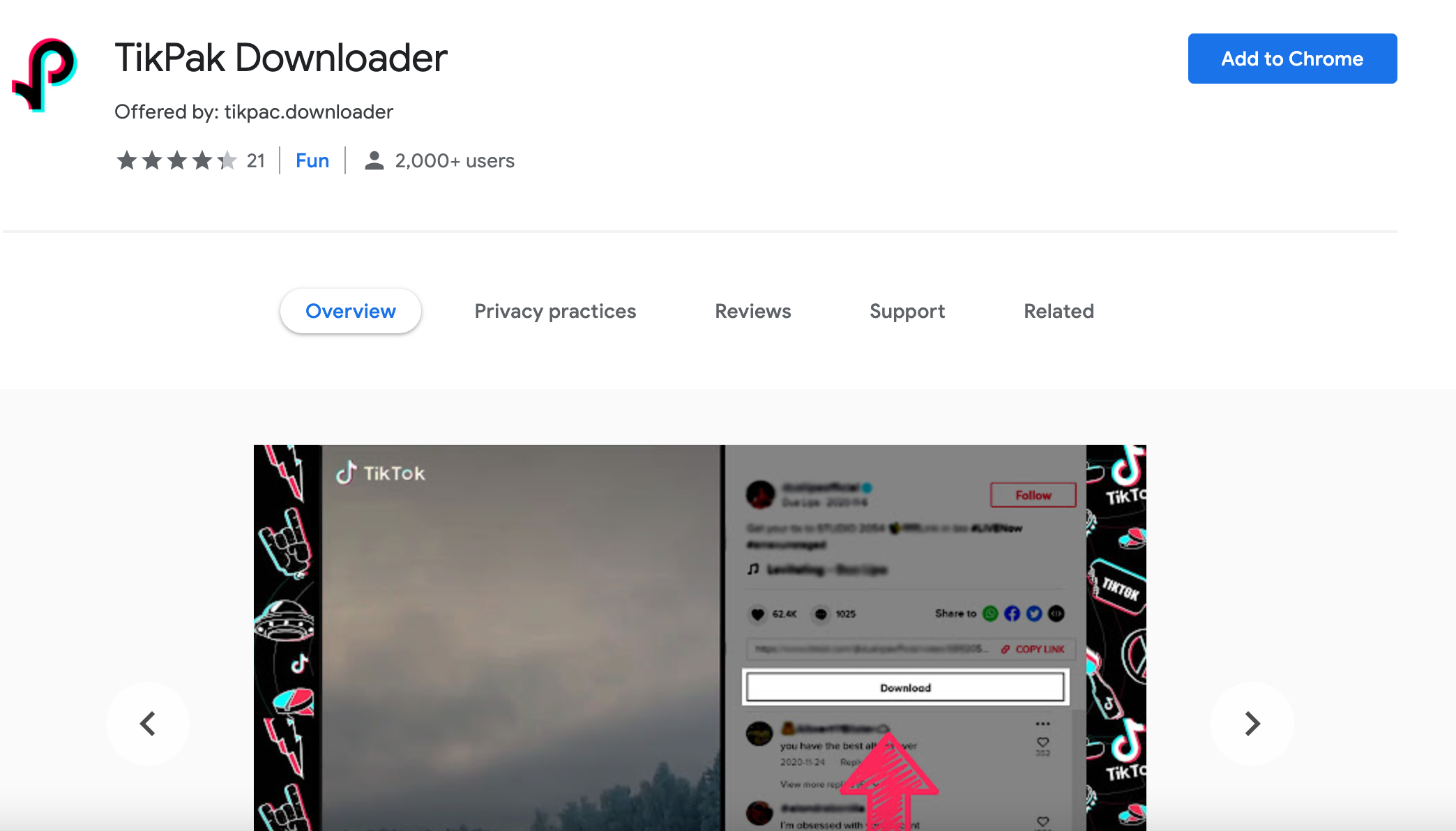Select the Privacy practices tab
The image size is (1456, 831).
click(555, 310)
